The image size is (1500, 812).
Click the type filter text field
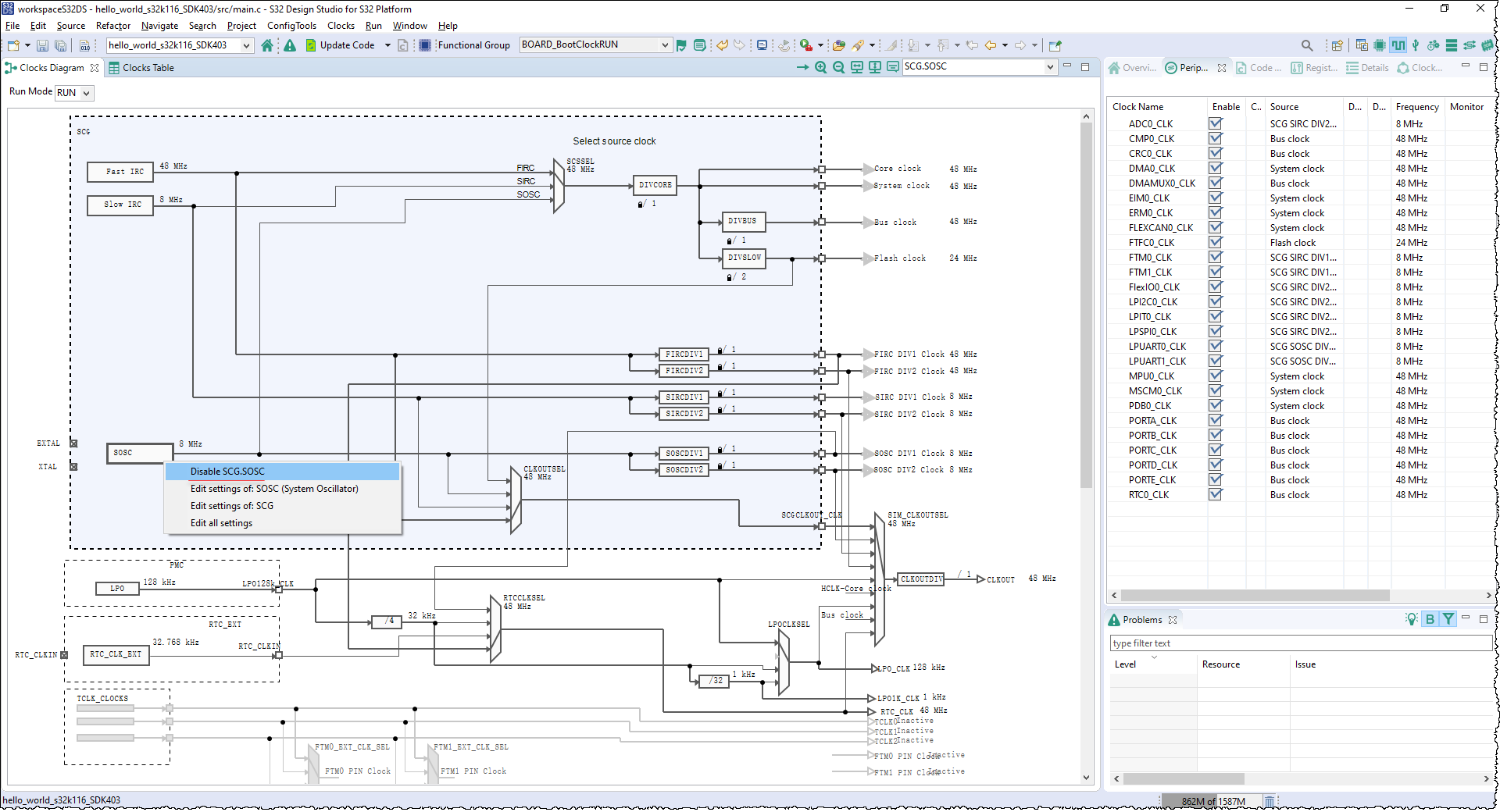(x=1300, y=643)
